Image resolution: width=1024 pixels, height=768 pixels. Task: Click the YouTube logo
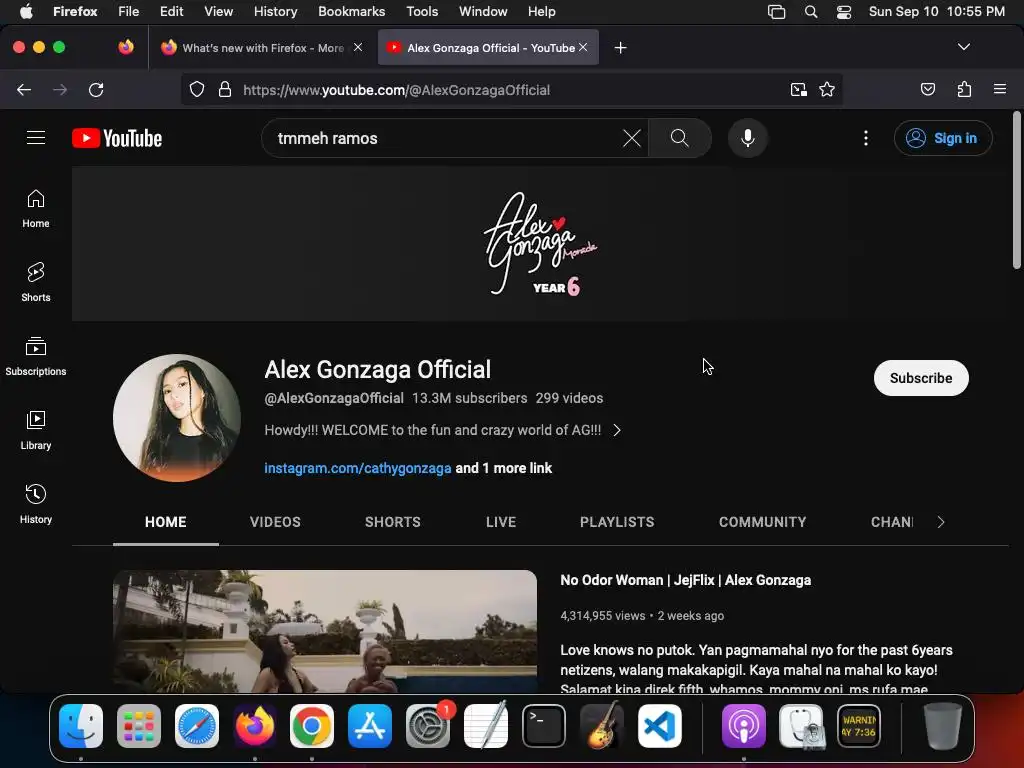point(117,138)
